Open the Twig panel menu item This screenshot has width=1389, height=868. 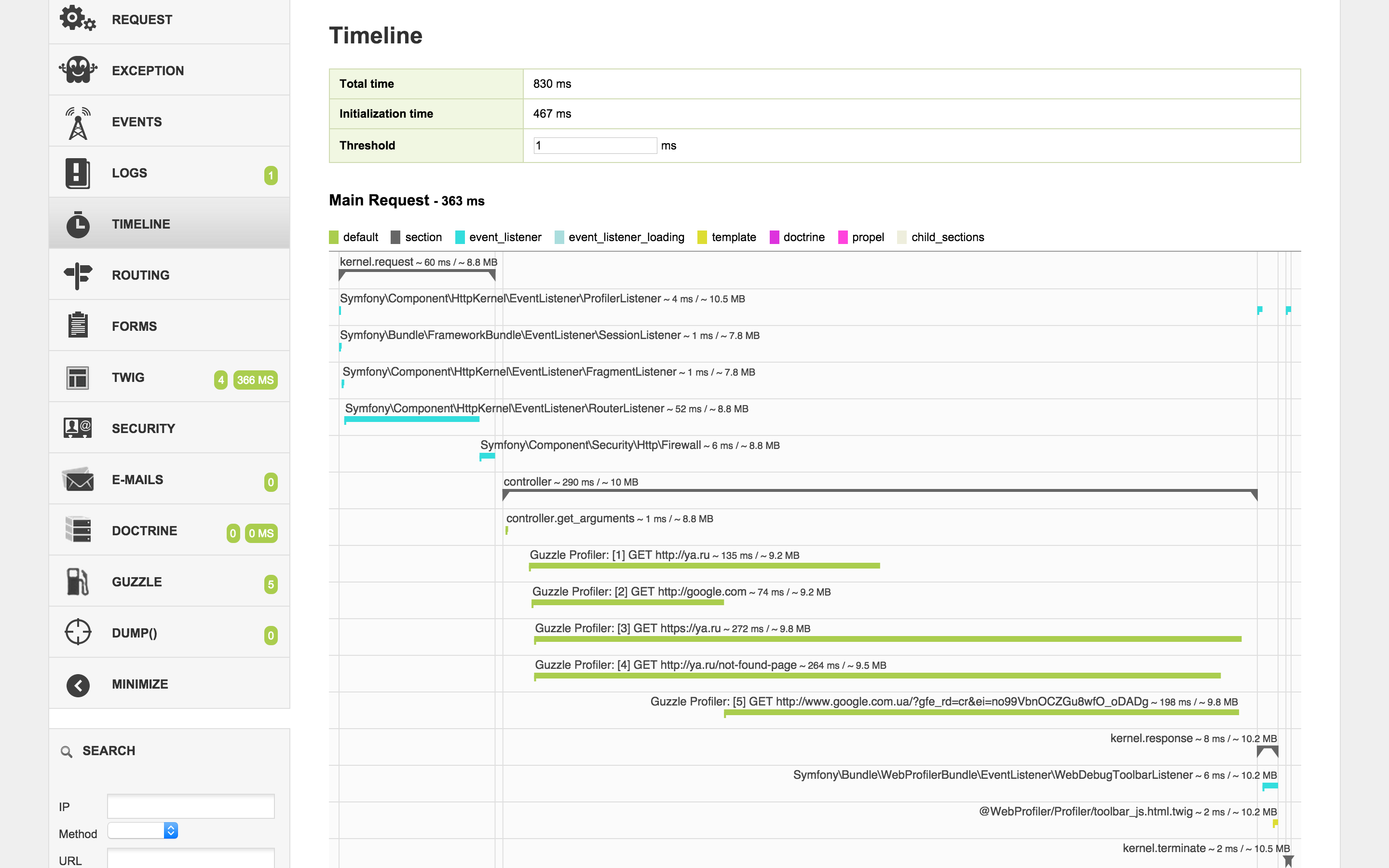(128, 378)
